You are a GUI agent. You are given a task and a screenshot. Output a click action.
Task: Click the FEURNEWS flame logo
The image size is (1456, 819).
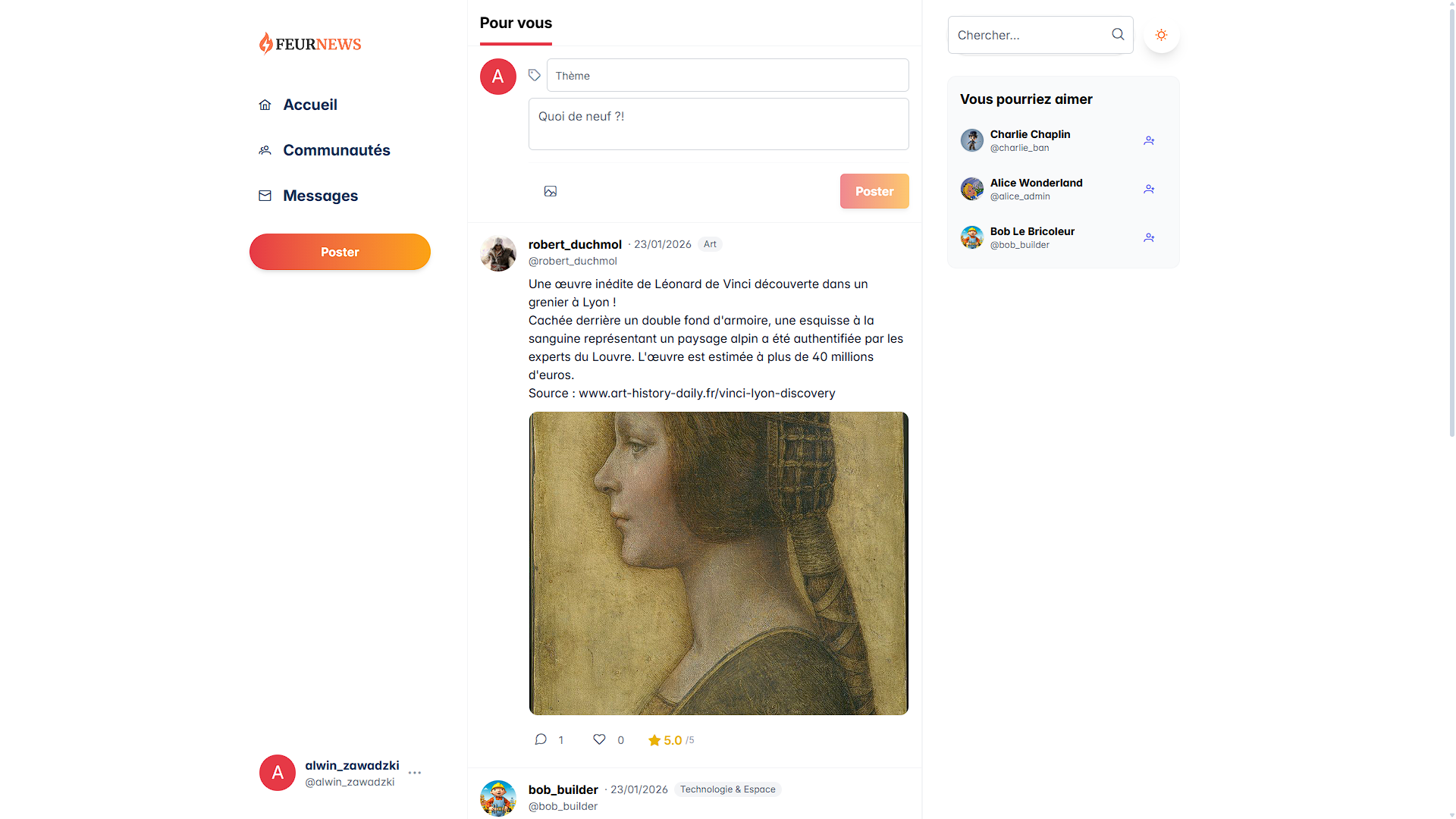pyautogui.click(x=266, y=43)
